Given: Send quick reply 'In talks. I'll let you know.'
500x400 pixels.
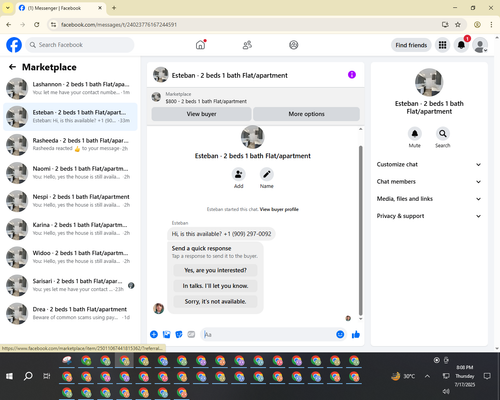Looking at the screenshot, I should (x=215, y=286).
